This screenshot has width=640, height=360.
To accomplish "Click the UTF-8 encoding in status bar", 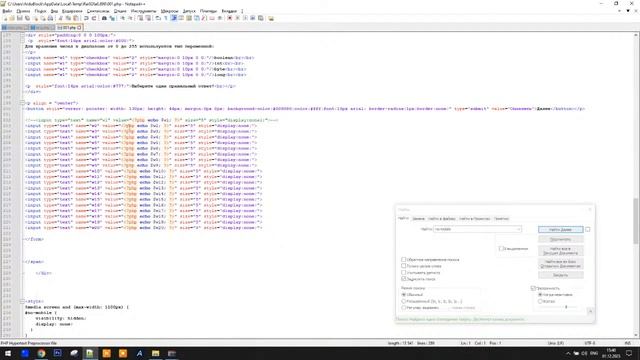I will pyautogui.click(x=590, y=343).
